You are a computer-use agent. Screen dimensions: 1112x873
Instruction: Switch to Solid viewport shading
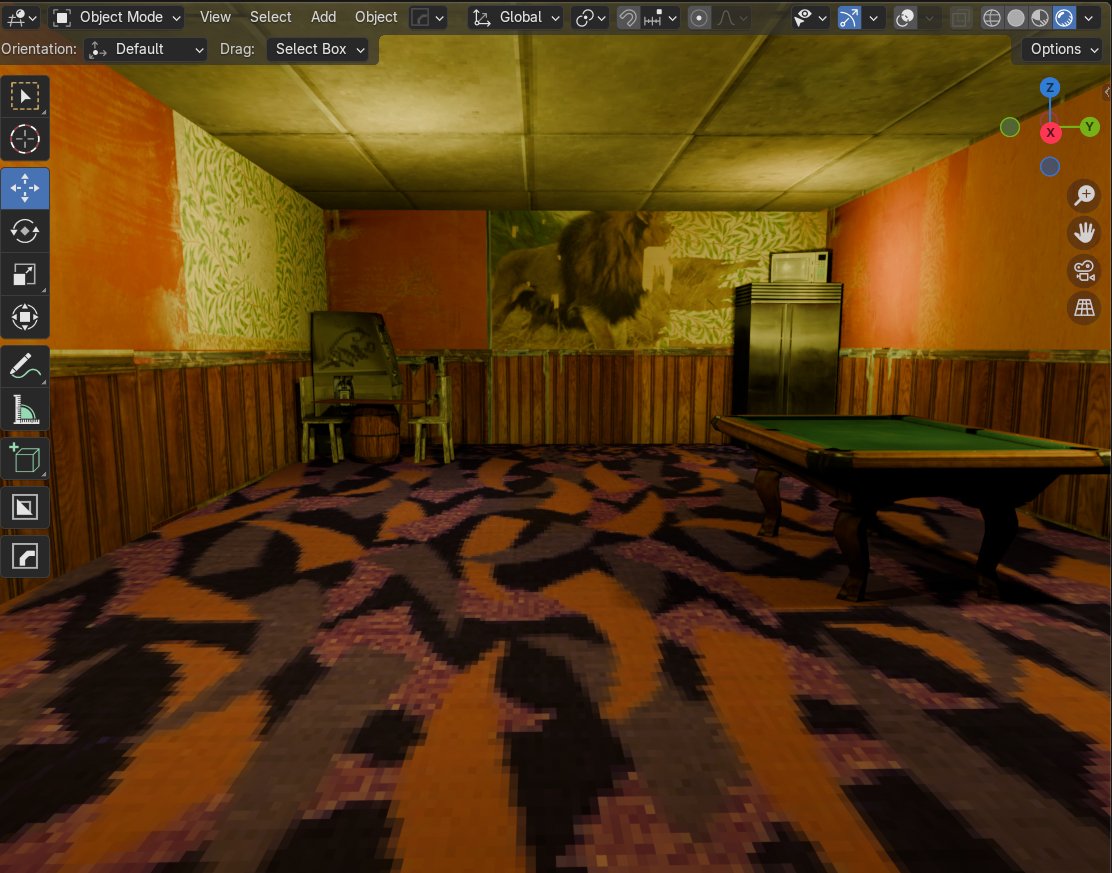(x=1016, y=18)
